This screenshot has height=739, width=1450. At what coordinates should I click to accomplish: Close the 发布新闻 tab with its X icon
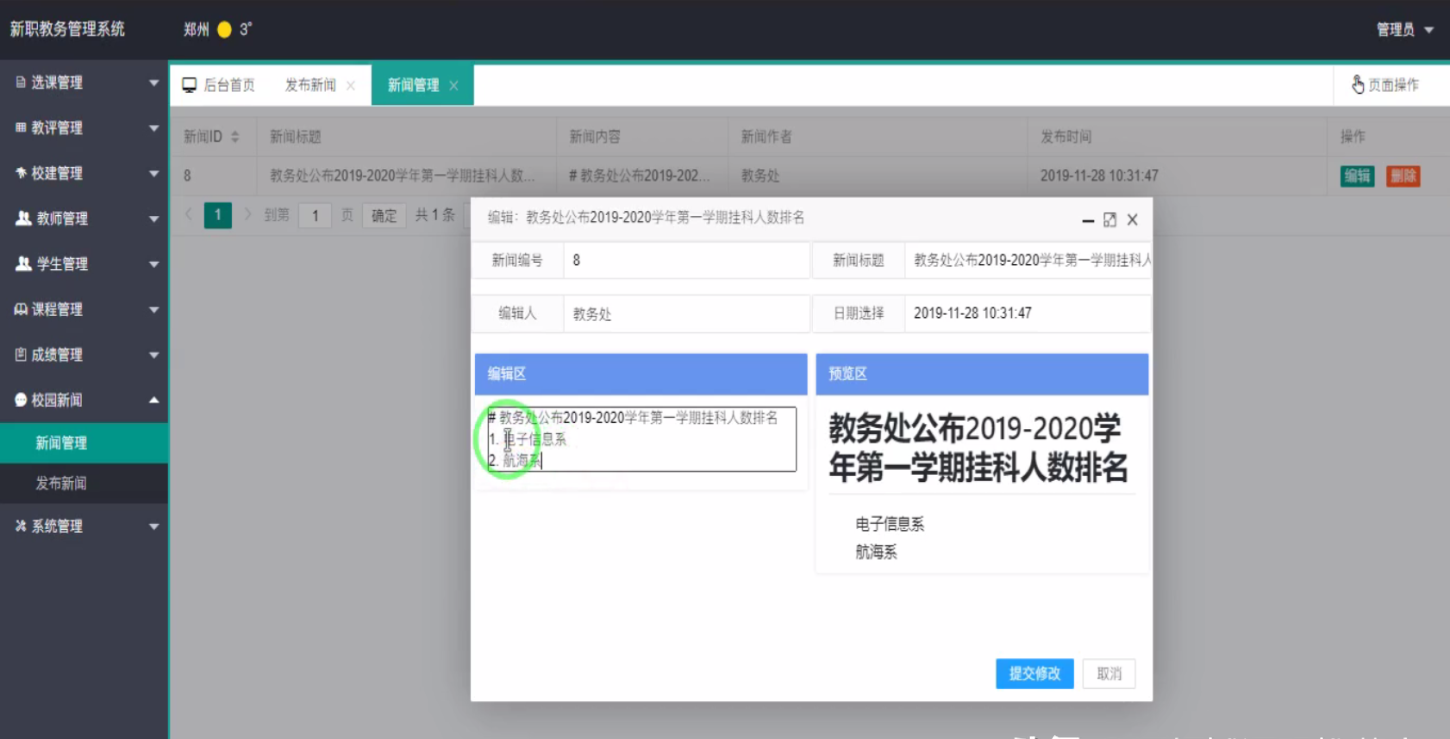pos(351,86)
